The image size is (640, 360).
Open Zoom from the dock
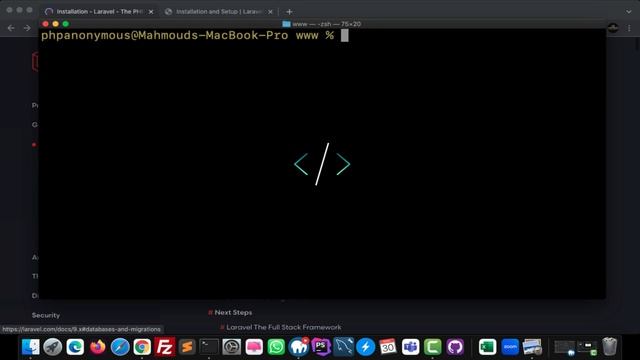click(510, 347)
